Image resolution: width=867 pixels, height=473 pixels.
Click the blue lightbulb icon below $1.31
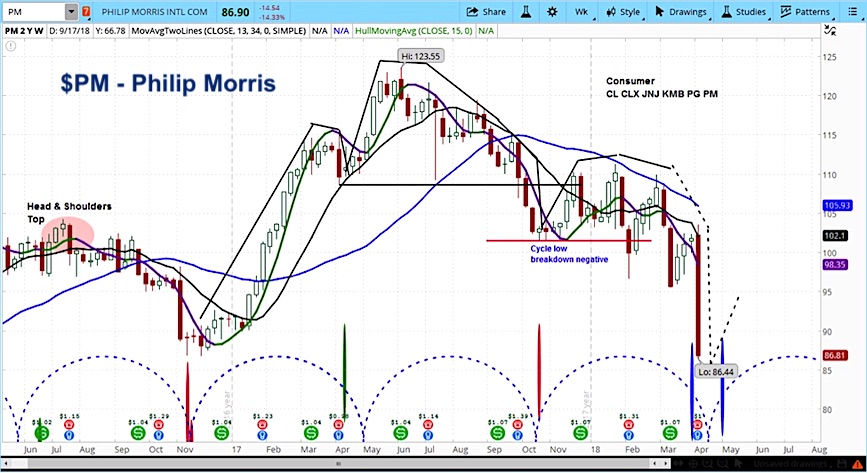(629, 435)
